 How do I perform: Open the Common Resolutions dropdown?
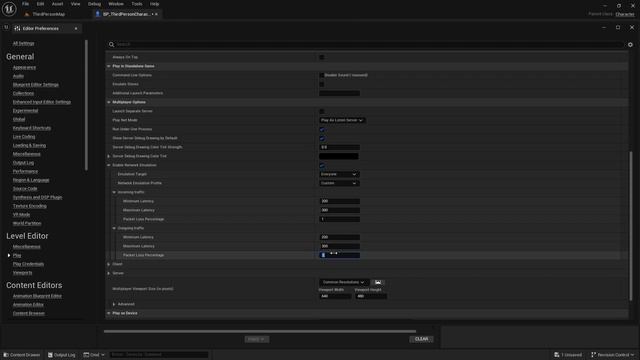pyautogui.click(x=344, y=282)
